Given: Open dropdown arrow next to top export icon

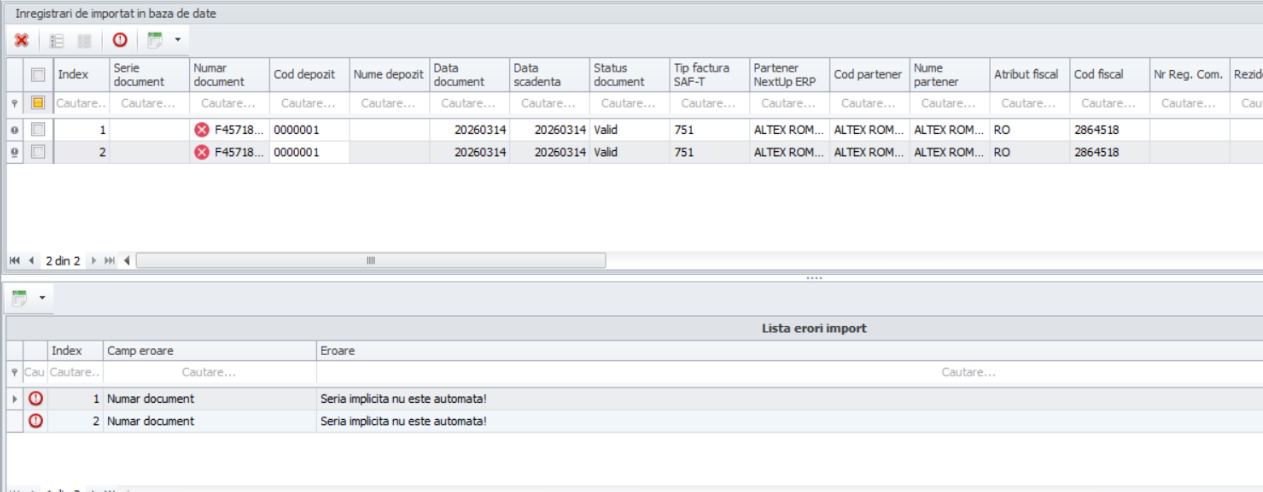Looking at the screenshot, I should [x=177, y=40].
